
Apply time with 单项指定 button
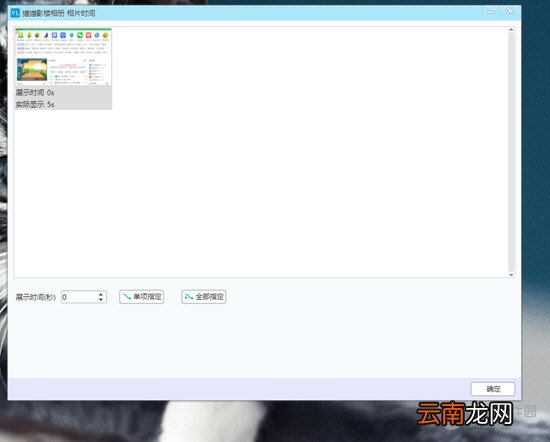141,297
